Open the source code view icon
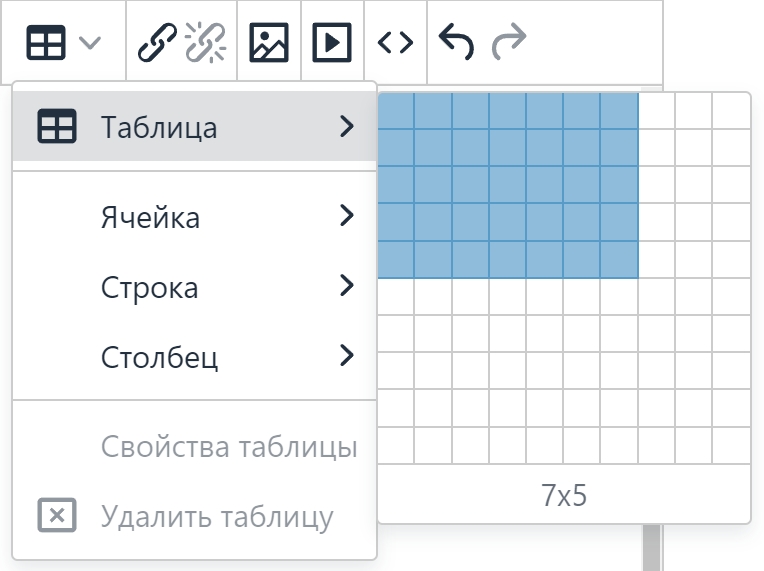 pos(395,43)
